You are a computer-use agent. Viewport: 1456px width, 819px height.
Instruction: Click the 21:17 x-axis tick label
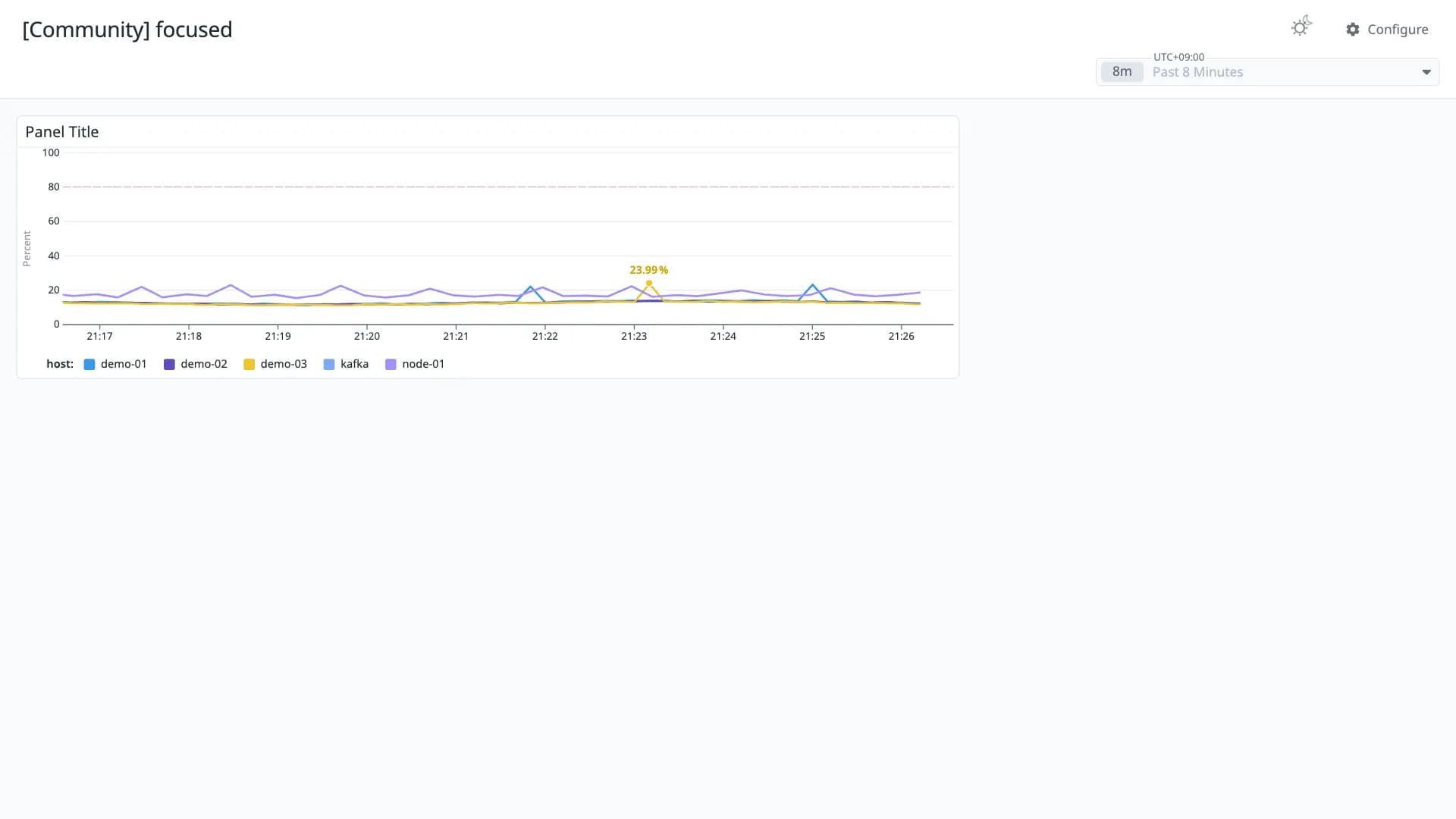99,336
